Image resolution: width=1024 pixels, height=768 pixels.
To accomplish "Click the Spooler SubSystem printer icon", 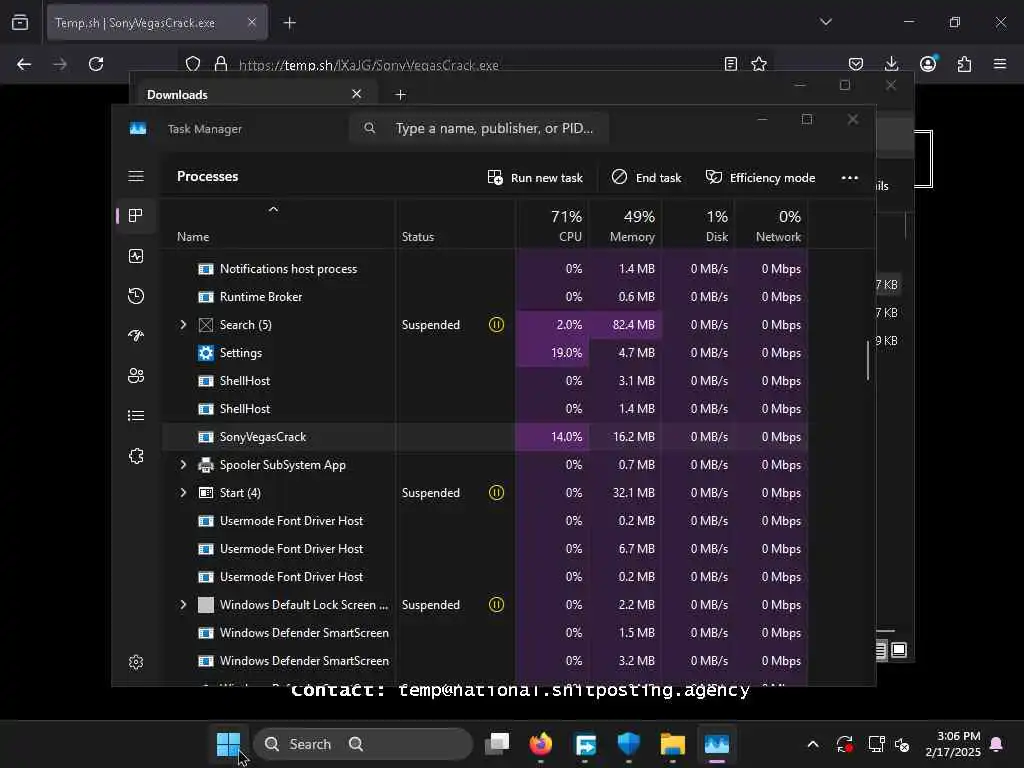I will pyautogui.click(x=206, y=465).
